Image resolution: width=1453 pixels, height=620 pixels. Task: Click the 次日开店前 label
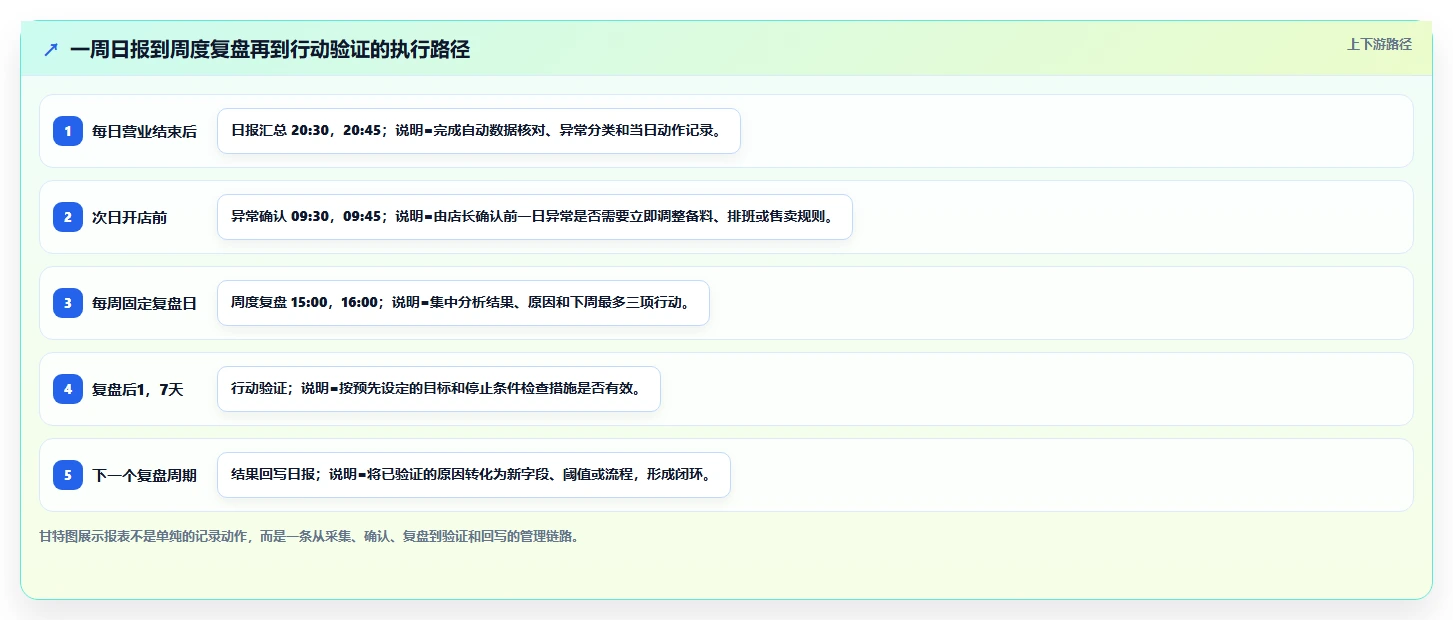(129, 217)
